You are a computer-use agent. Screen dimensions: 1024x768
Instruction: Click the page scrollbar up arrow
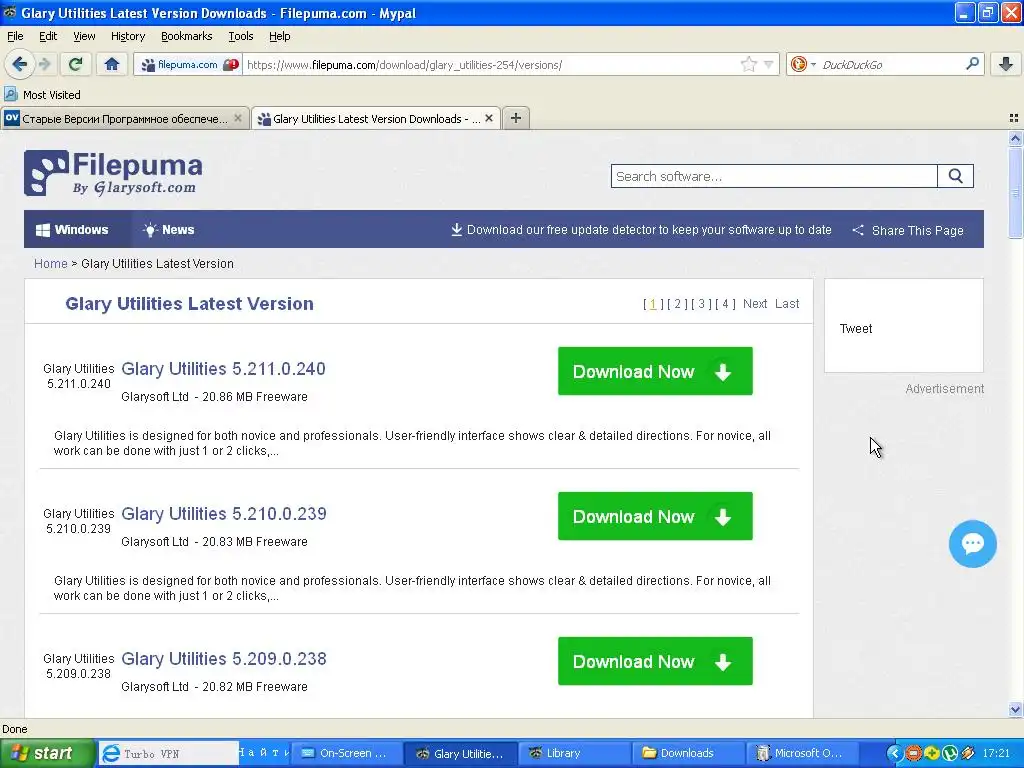click(x=1015, y=138)
